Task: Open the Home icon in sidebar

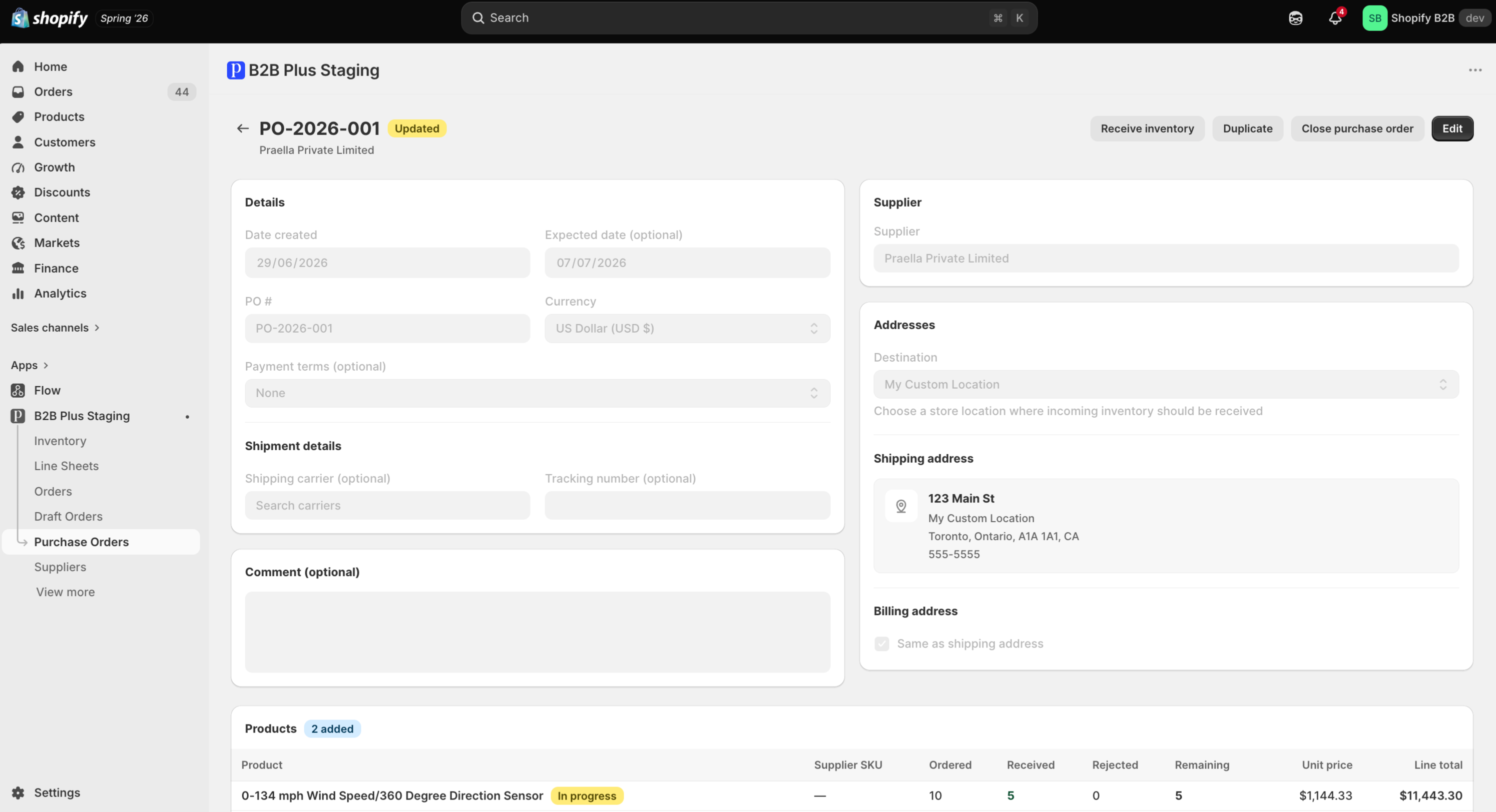Action: (18, 67)
